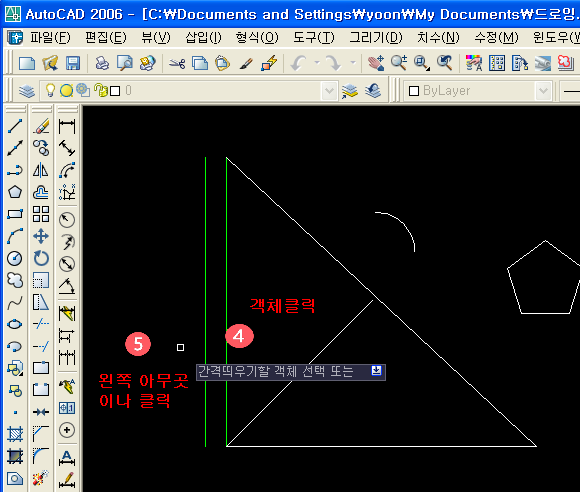Click the Pan Realtime hand icon

pyautogui.click(x=376, y=63)
